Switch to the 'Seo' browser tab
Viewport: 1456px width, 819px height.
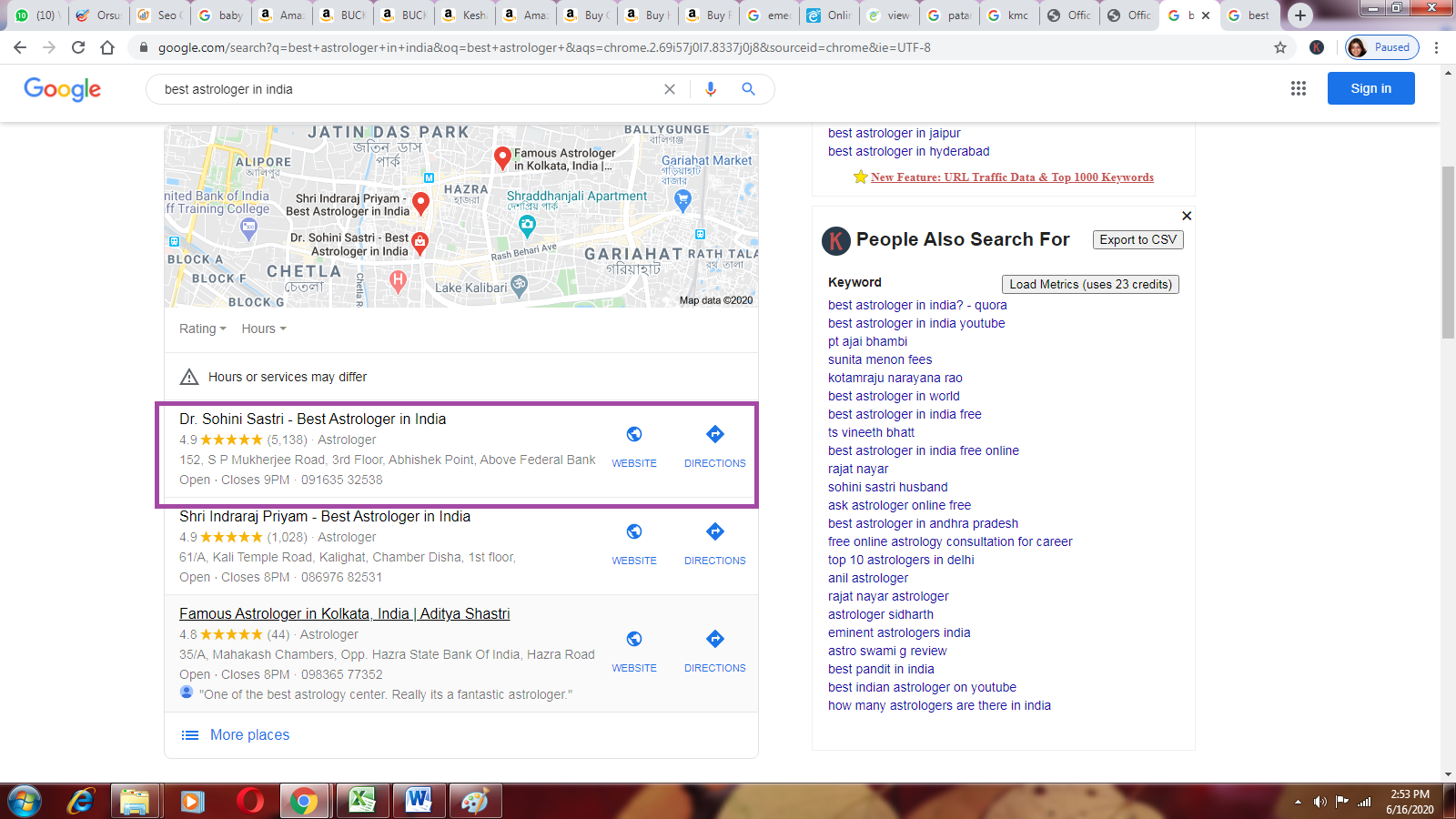coord(159,15)
